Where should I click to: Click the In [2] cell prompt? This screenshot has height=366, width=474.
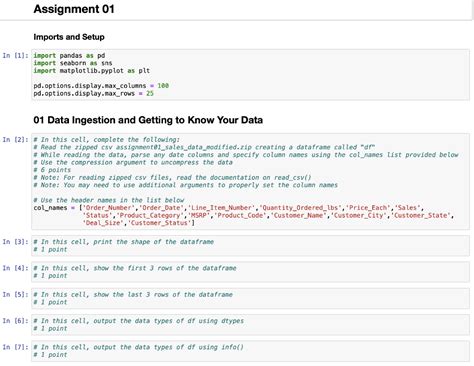click(15, 140)
